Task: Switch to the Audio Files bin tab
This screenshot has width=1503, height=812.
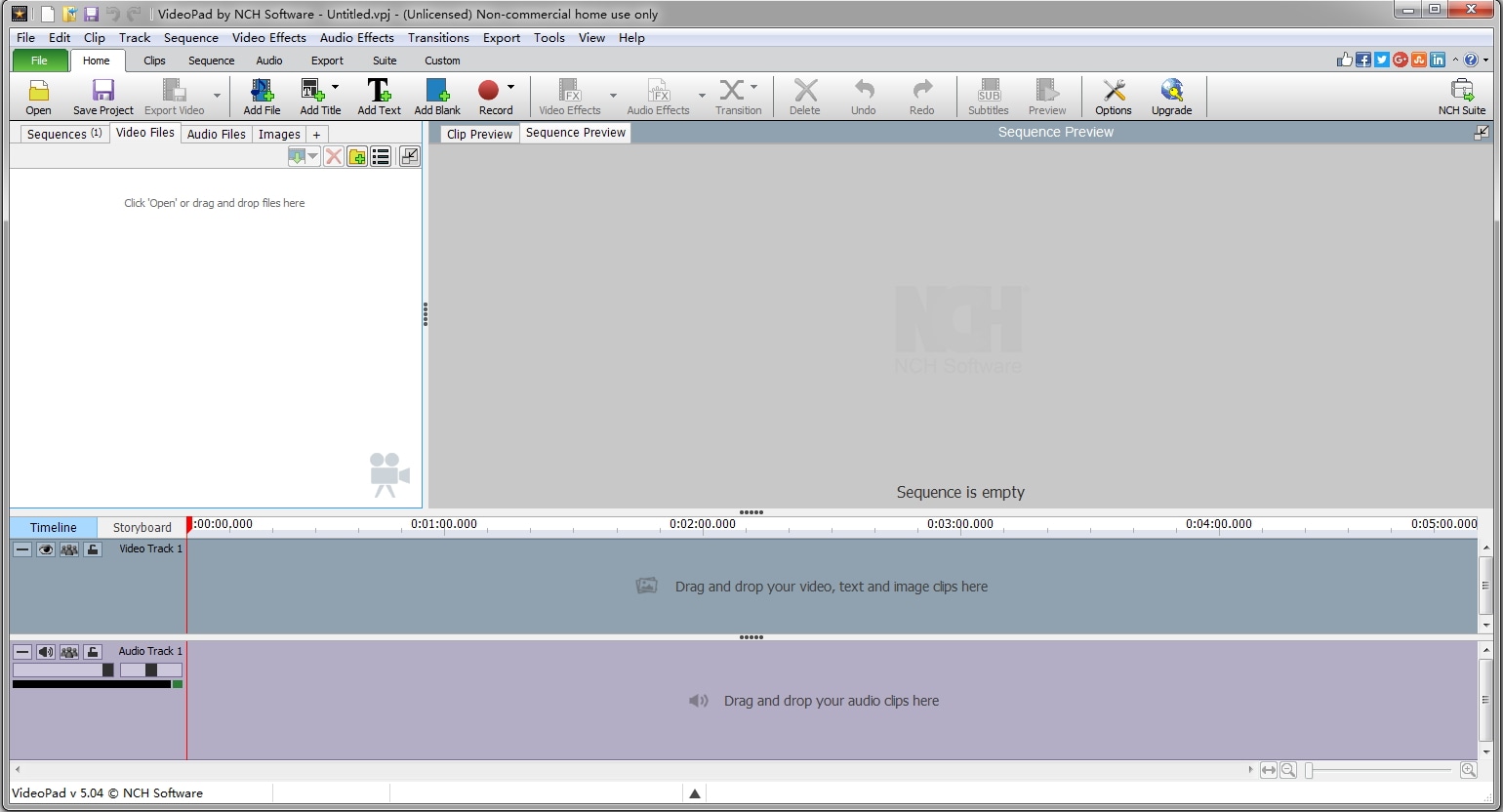Action: click(217, 135)
